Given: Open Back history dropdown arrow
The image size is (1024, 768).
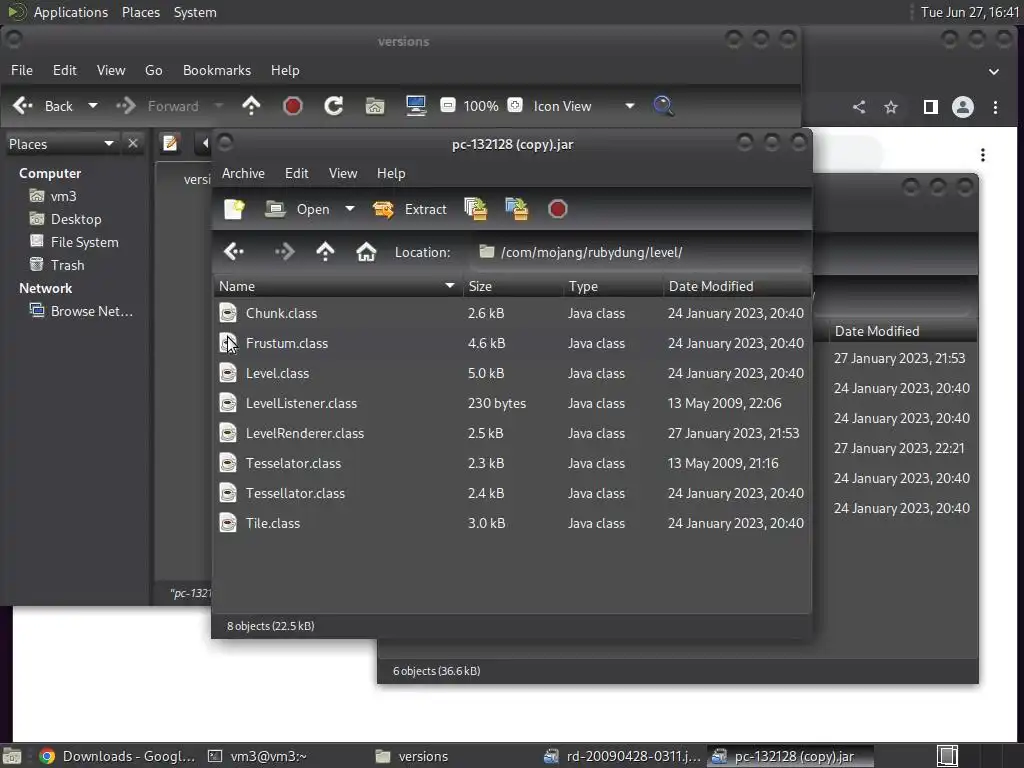Looking at the screenshot, I should click(x=93, y=105).
